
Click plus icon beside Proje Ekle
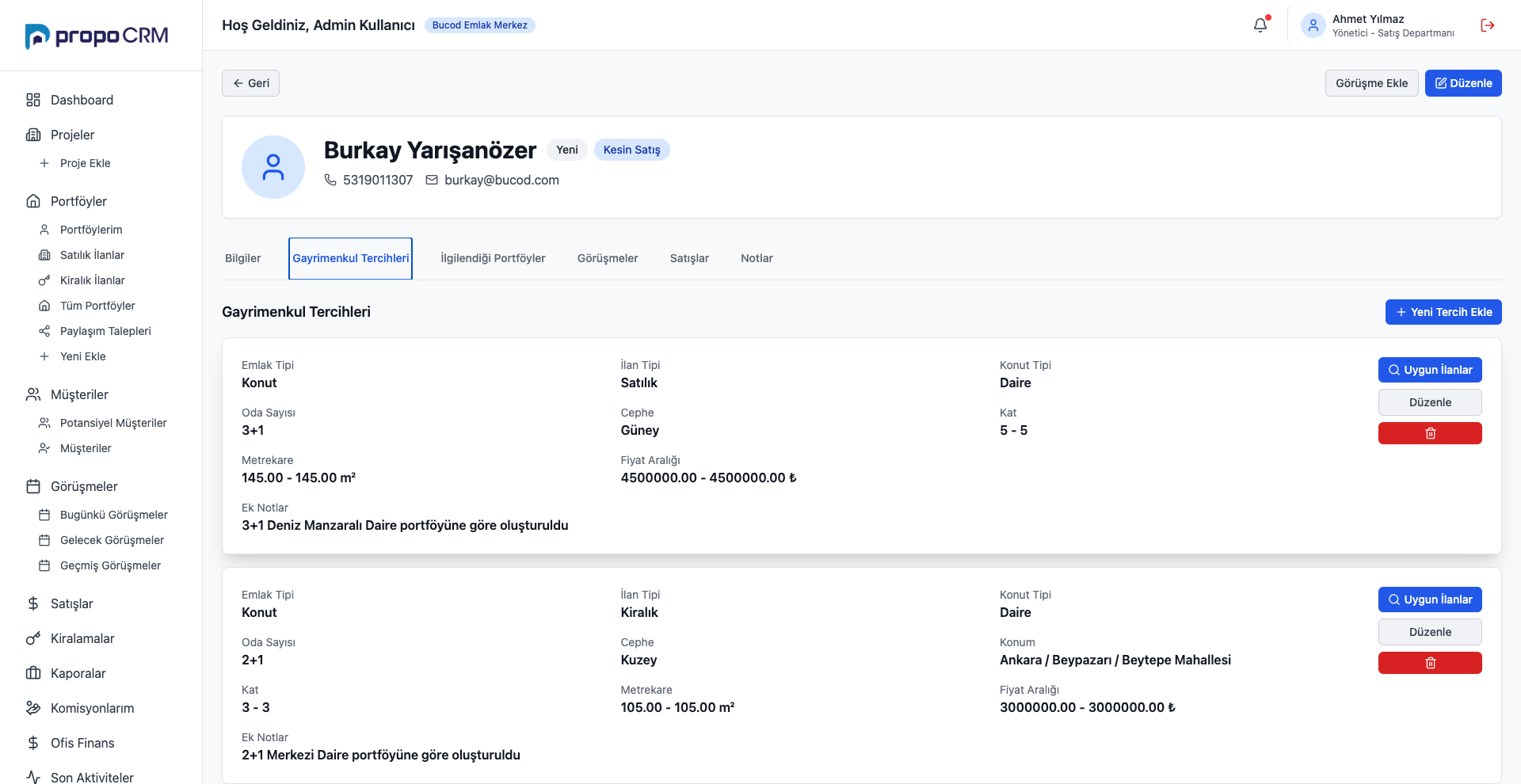pyautogui.click(x=44, y=163)
